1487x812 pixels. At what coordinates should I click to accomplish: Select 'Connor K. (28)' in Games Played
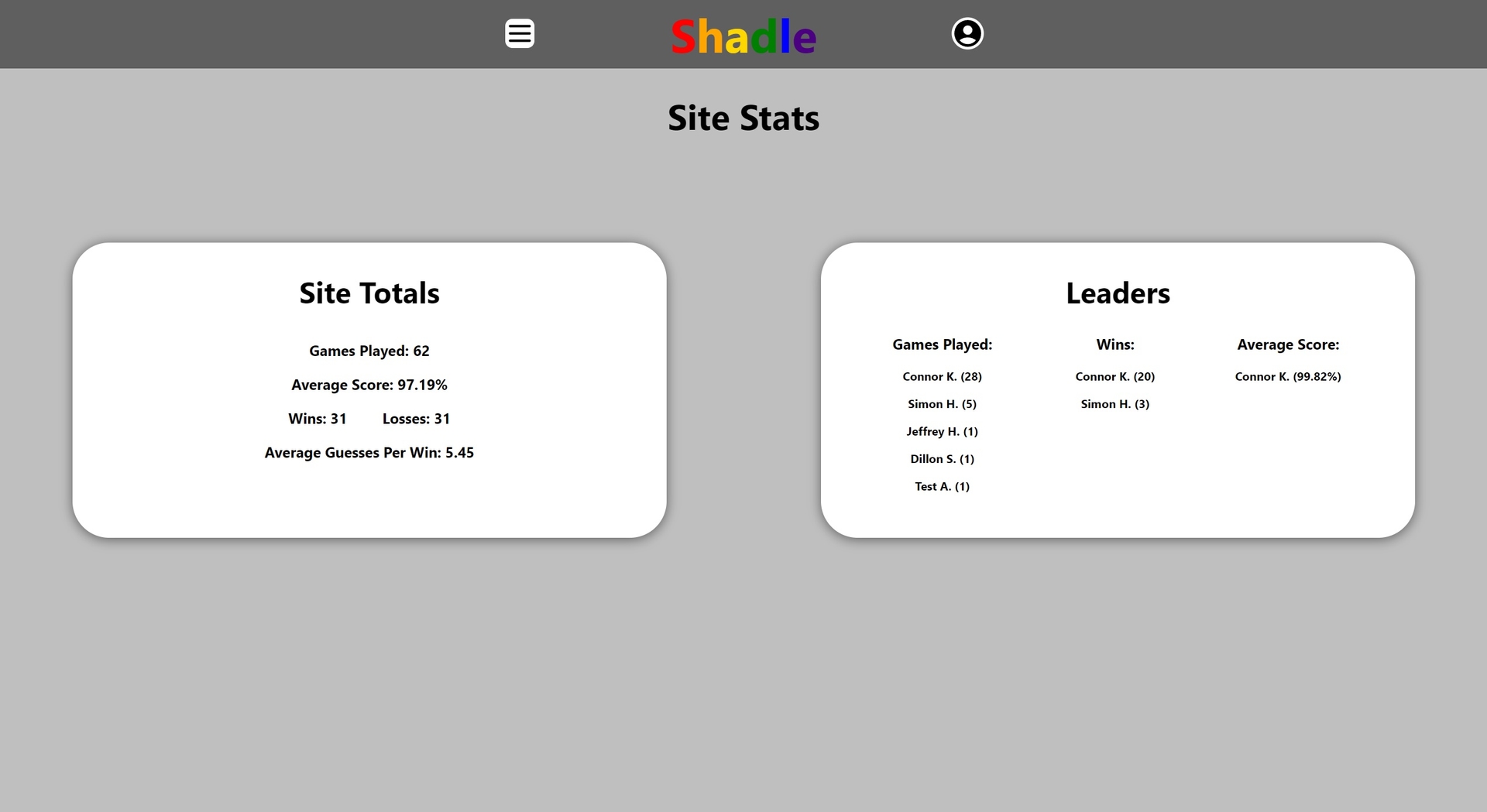click(942, 377)
